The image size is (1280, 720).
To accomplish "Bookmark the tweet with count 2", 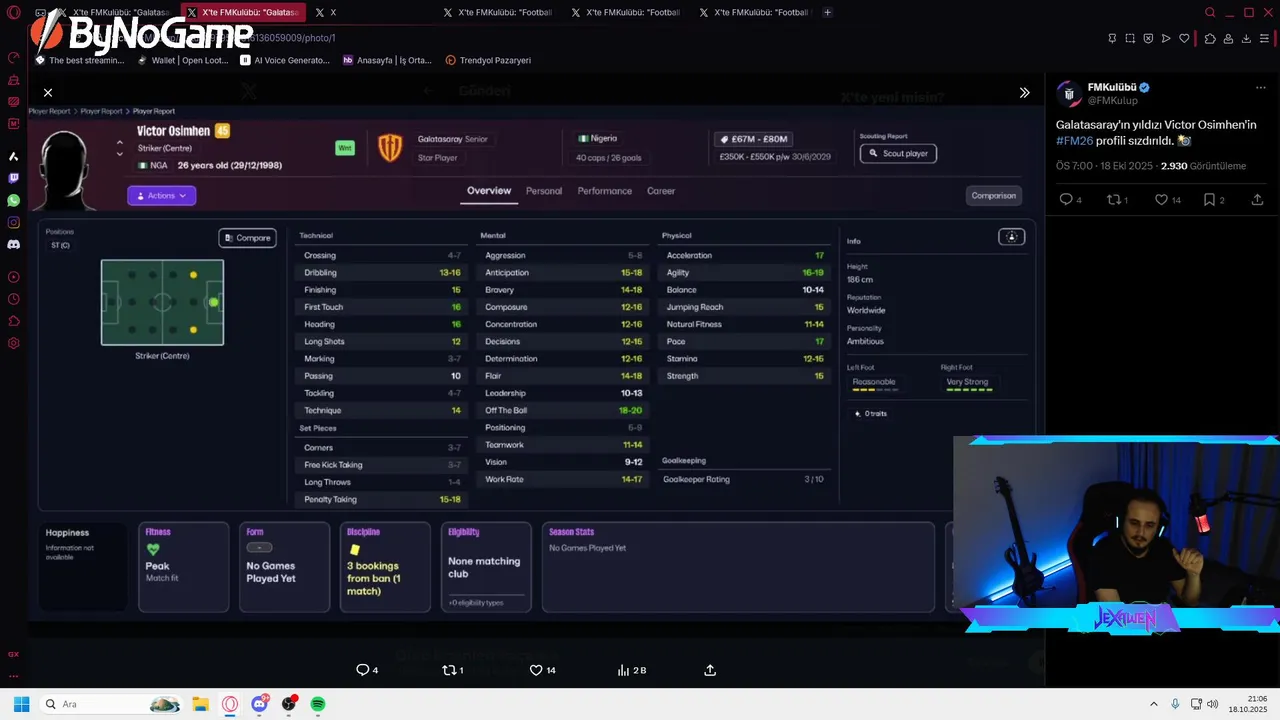I will point(1209,200).
